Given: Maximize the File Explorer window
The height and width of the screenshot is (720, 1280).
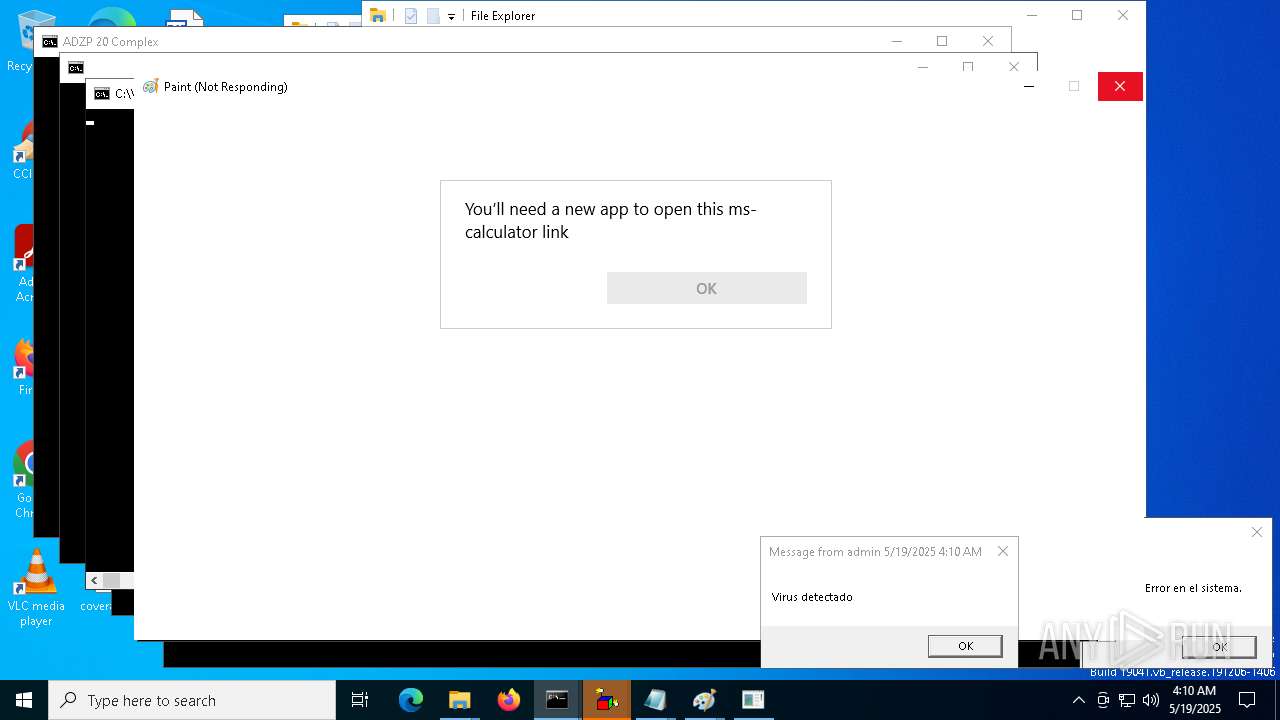Looking at the screenshot, I should click(1077, 15).
